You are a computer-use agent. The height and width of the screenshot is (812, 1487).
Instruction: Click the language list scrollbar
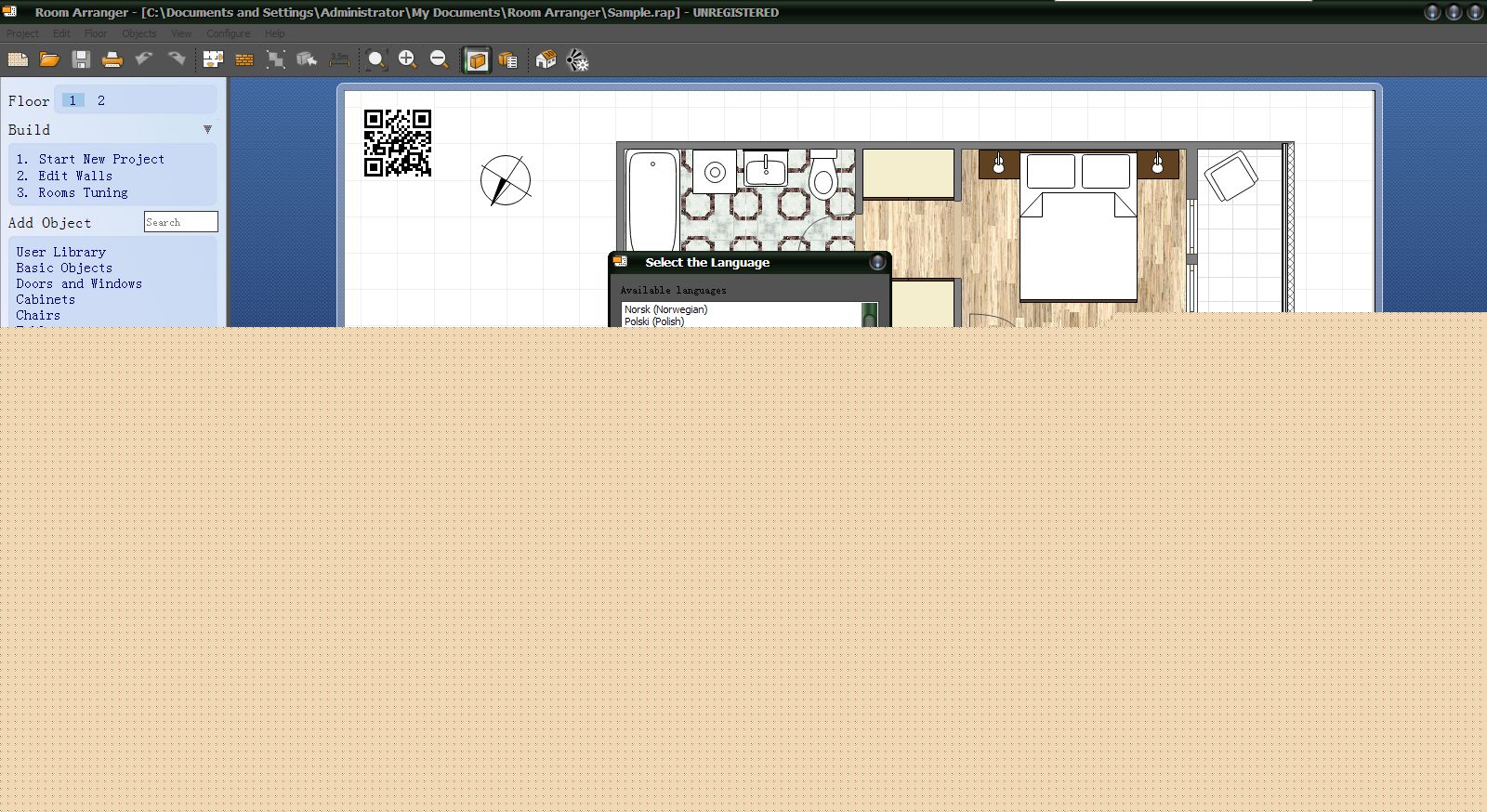[x=869, y=315]
